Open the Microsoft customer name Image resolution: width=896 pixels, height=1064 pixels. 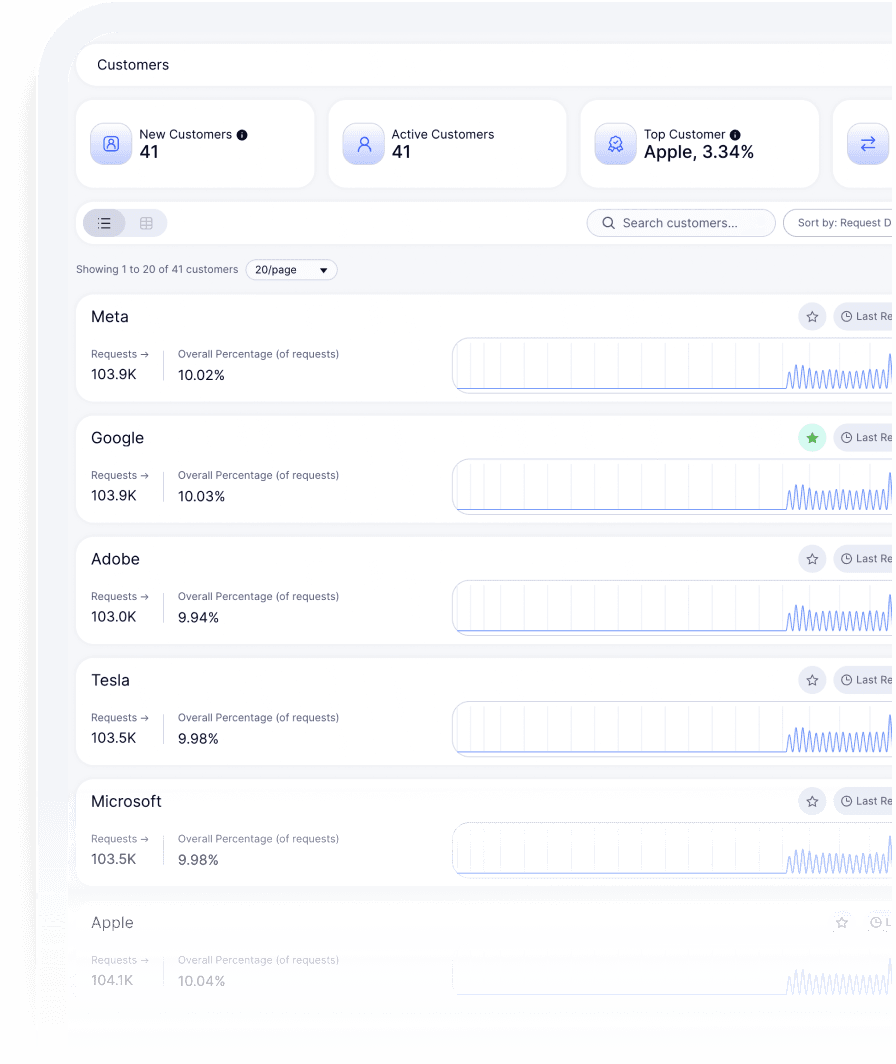click(x=126, y=801)
